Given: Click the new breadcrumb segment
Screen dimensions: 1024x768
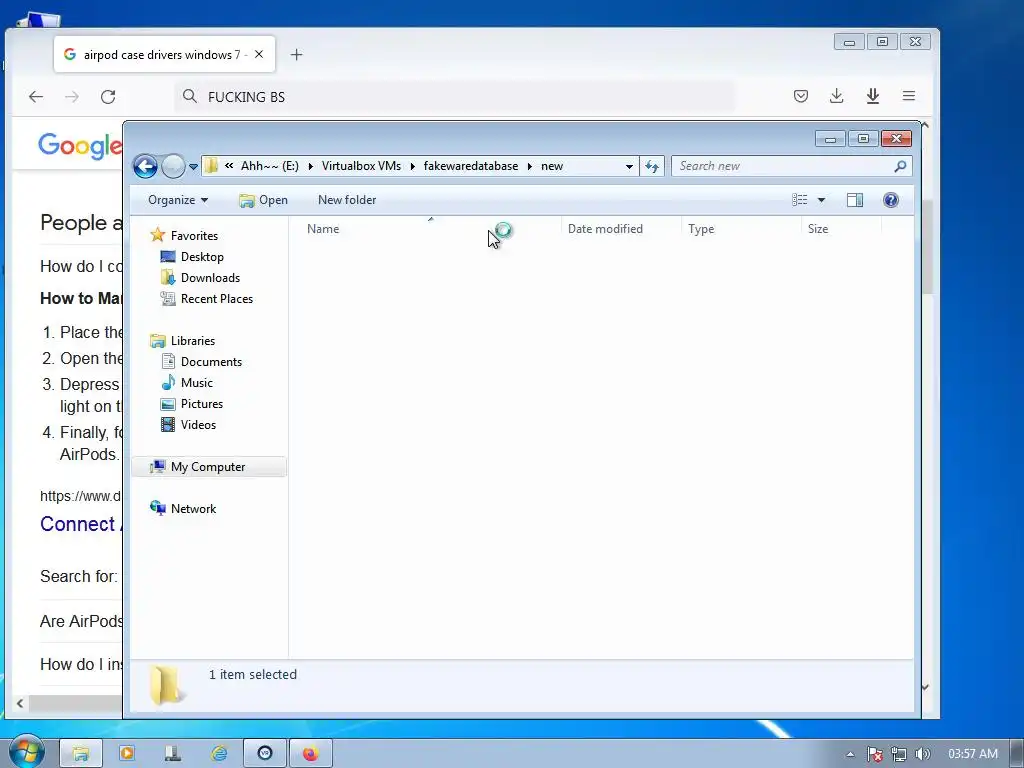Looking at the screenshot, I should 552,166.
